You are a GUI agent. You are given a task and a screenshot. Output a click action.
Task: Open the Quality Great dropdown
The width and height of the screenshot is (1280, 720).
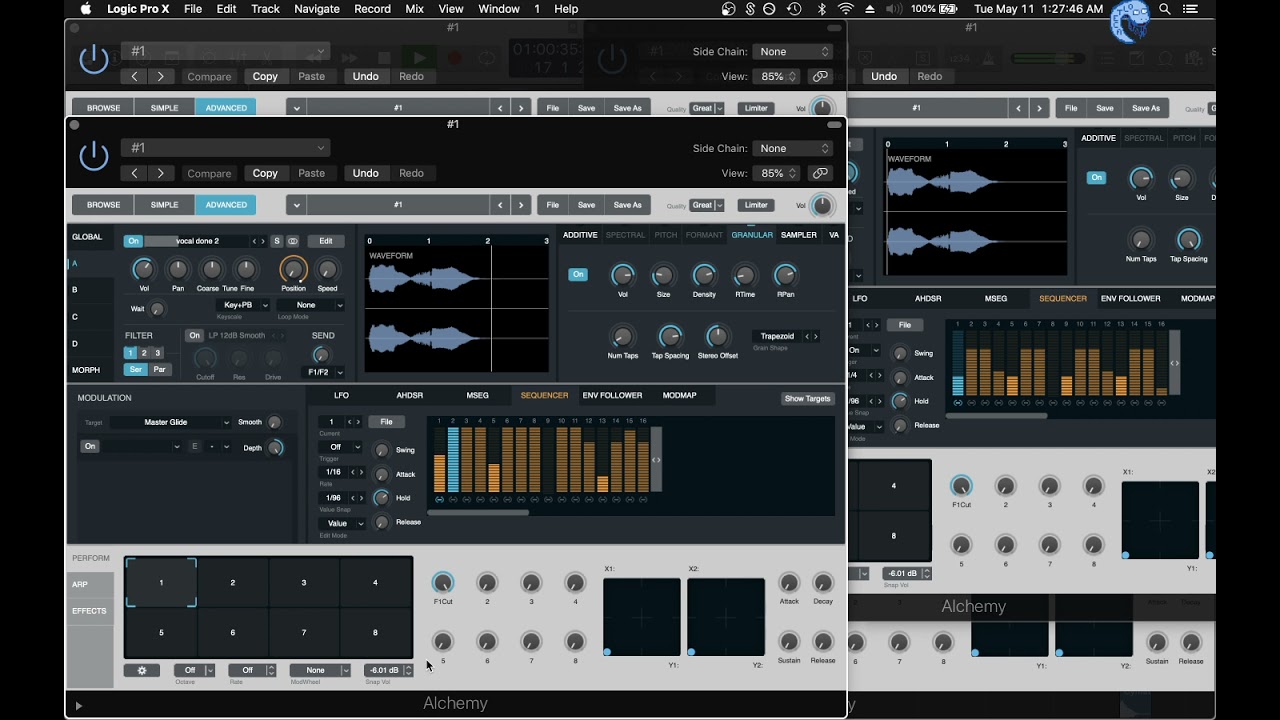707,205
